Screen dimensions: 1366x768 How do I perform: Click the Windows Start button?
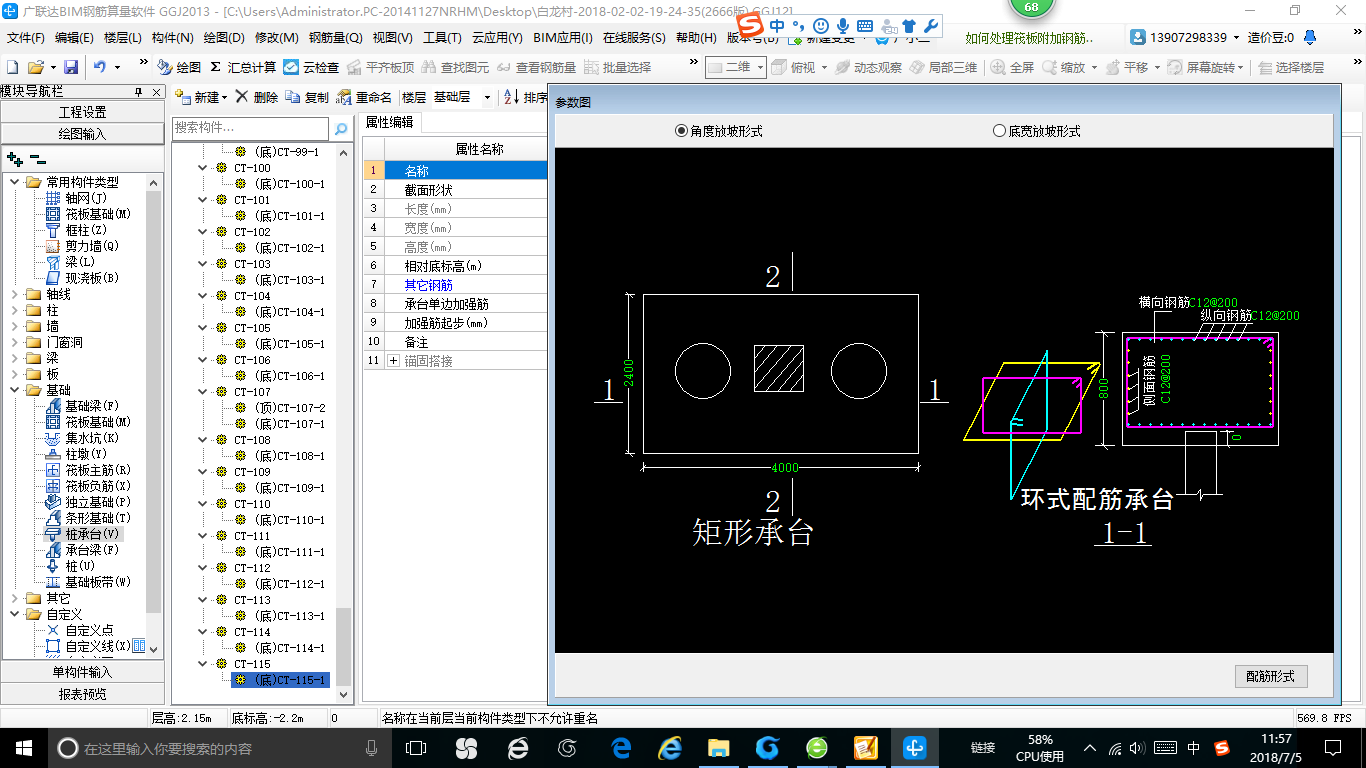tap(23, 747)
